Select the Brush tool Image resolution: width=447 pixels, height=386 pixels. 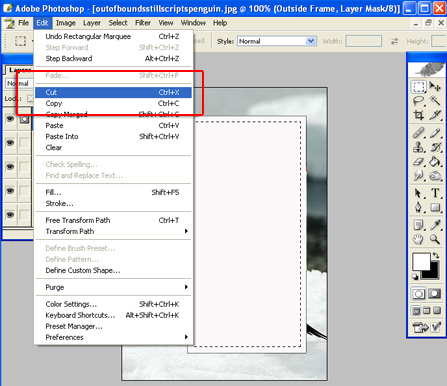point(435,133)
